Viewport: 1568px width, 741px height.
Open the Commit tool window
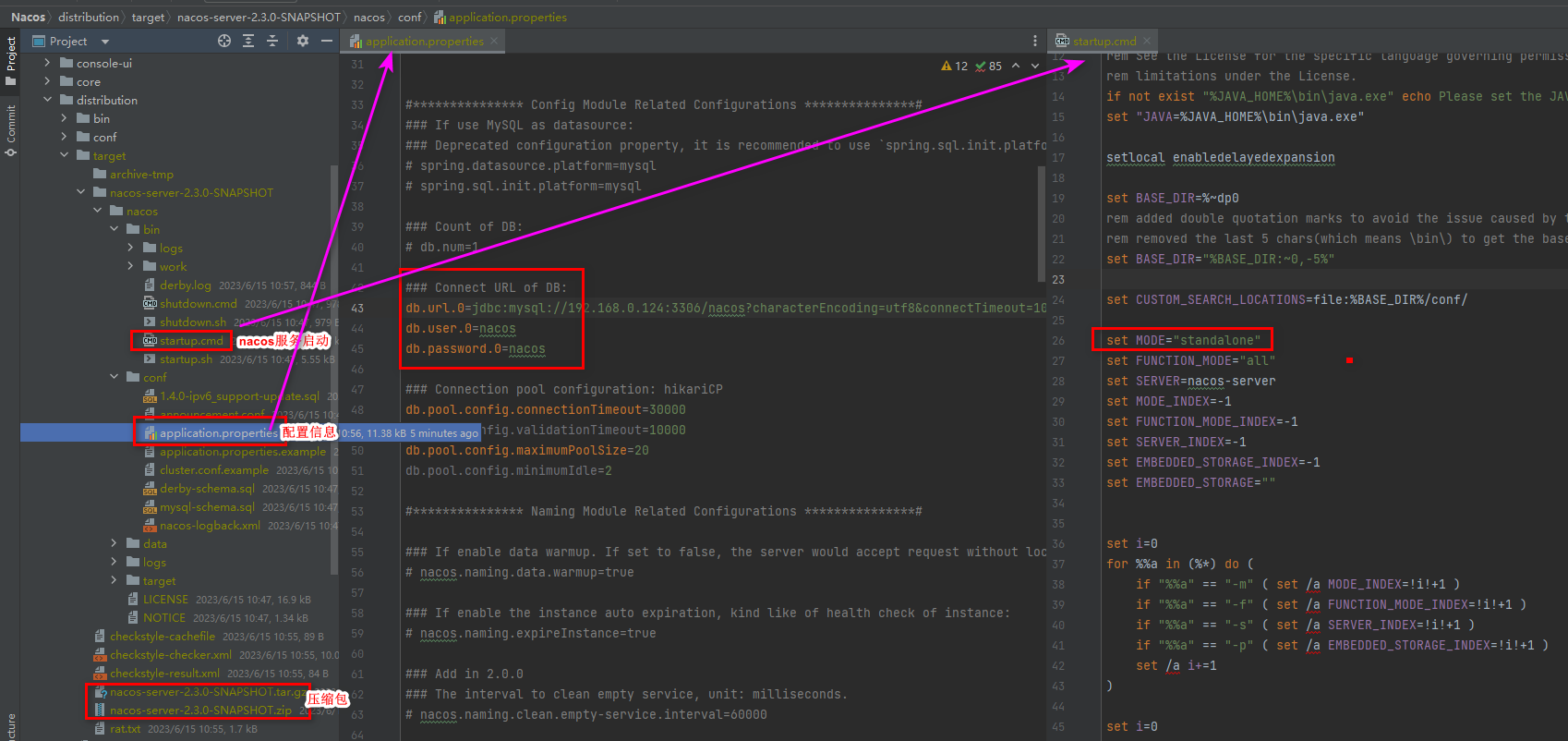[11, 130]
